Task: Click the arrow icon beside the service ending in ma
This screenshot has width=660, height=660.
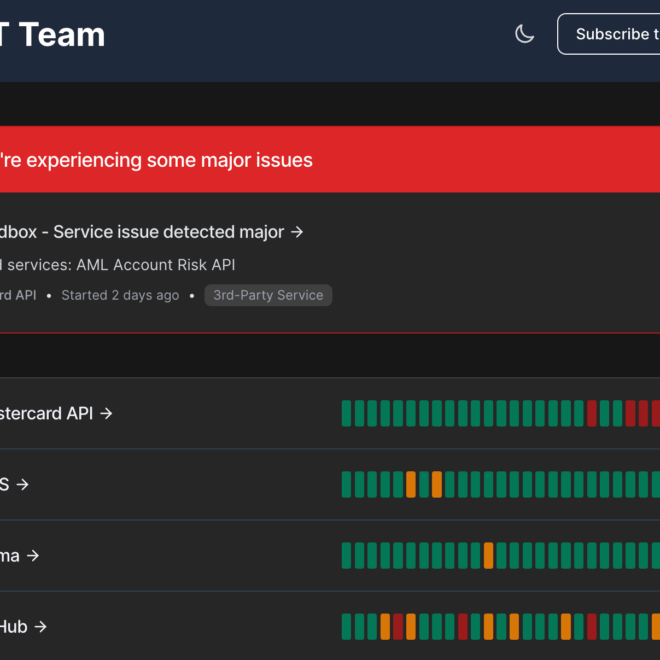Action: click(33, 556)
